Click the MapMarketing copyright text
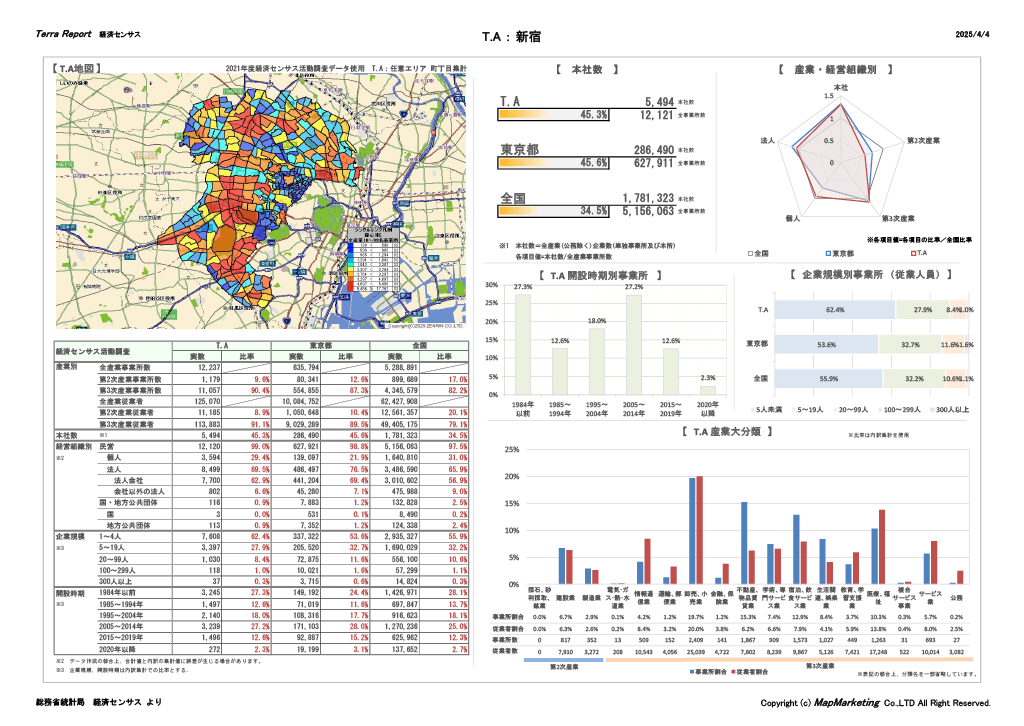The height and width of the screenshot is (726, 1024). 875,702
